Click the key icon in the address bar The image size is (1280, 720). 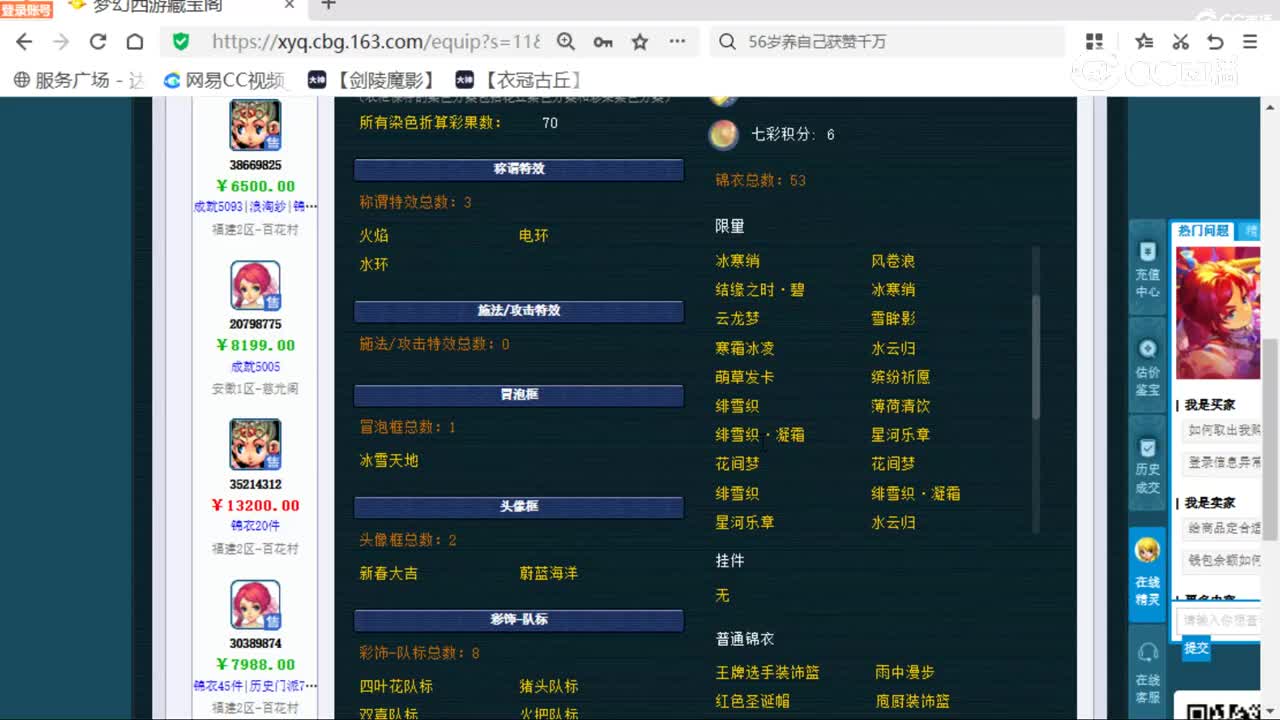(602, 42)
